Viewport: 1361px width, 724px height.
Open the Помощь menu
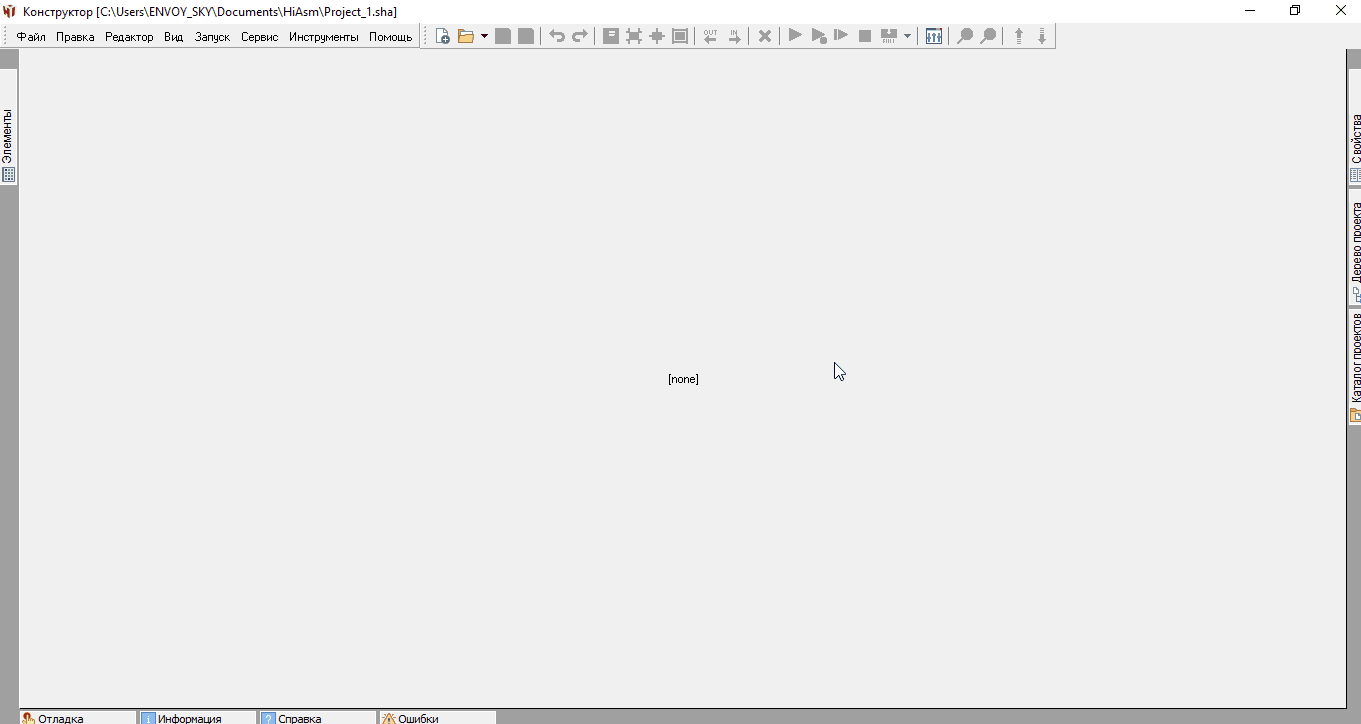click(390, 37)
